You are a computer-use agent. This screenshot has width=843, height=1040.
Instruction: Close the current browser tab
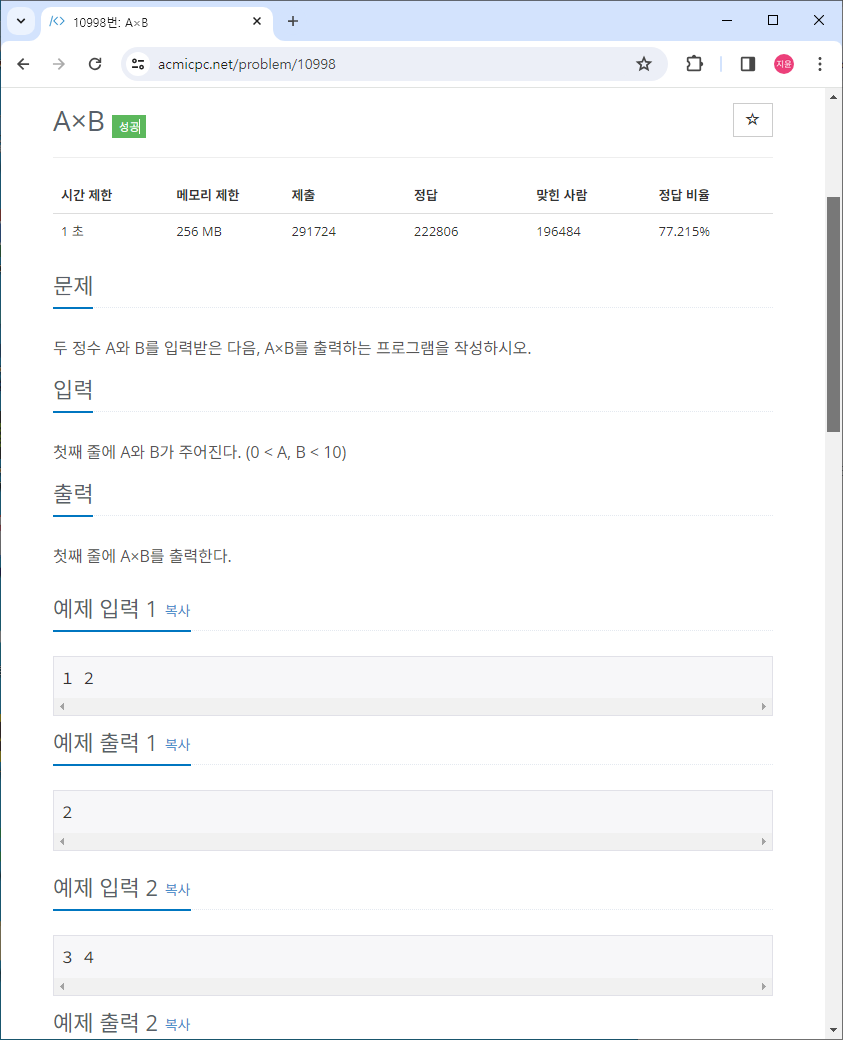257,20
